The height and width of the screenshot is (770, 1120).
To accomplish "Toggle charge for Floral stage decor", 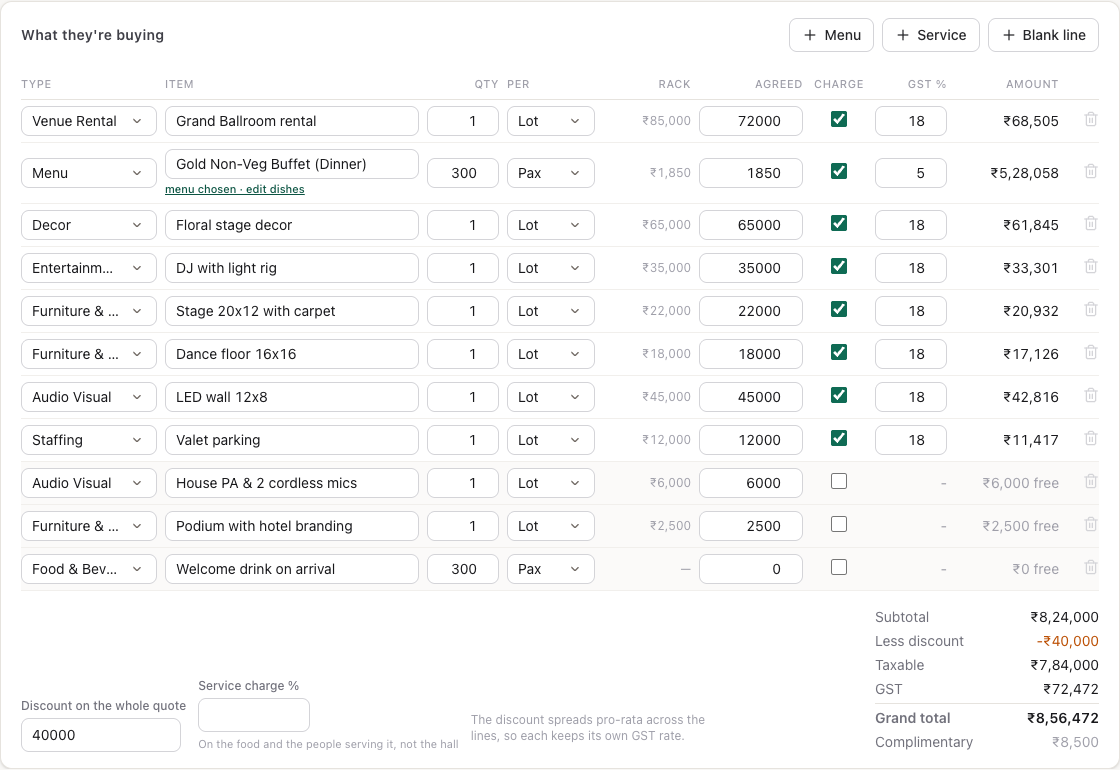I will point(839,224).
